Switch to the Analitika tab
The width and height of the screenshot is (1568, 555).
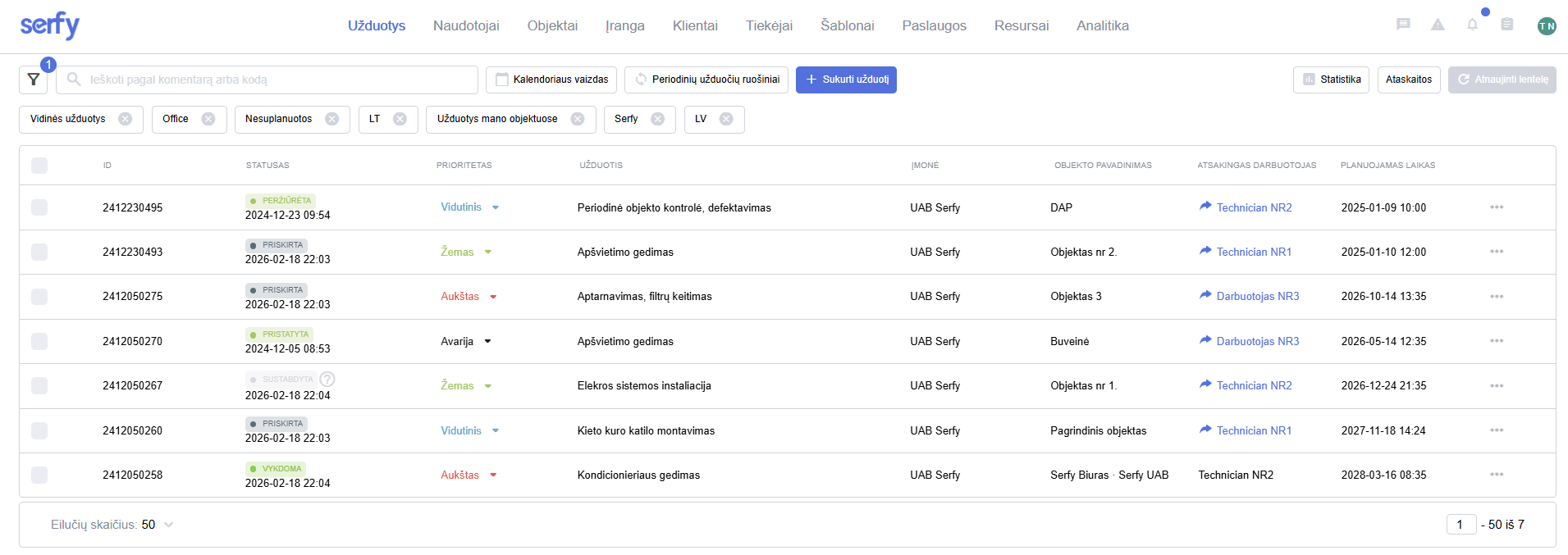[x=1102, y=25]
